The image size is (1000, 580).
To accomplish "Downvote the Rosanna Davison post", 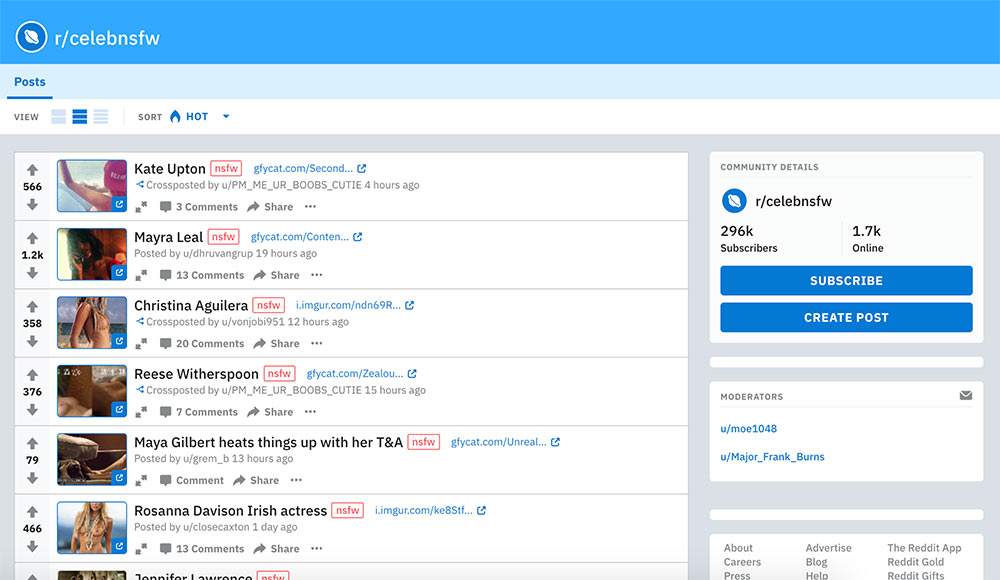I will click(33, 546).
